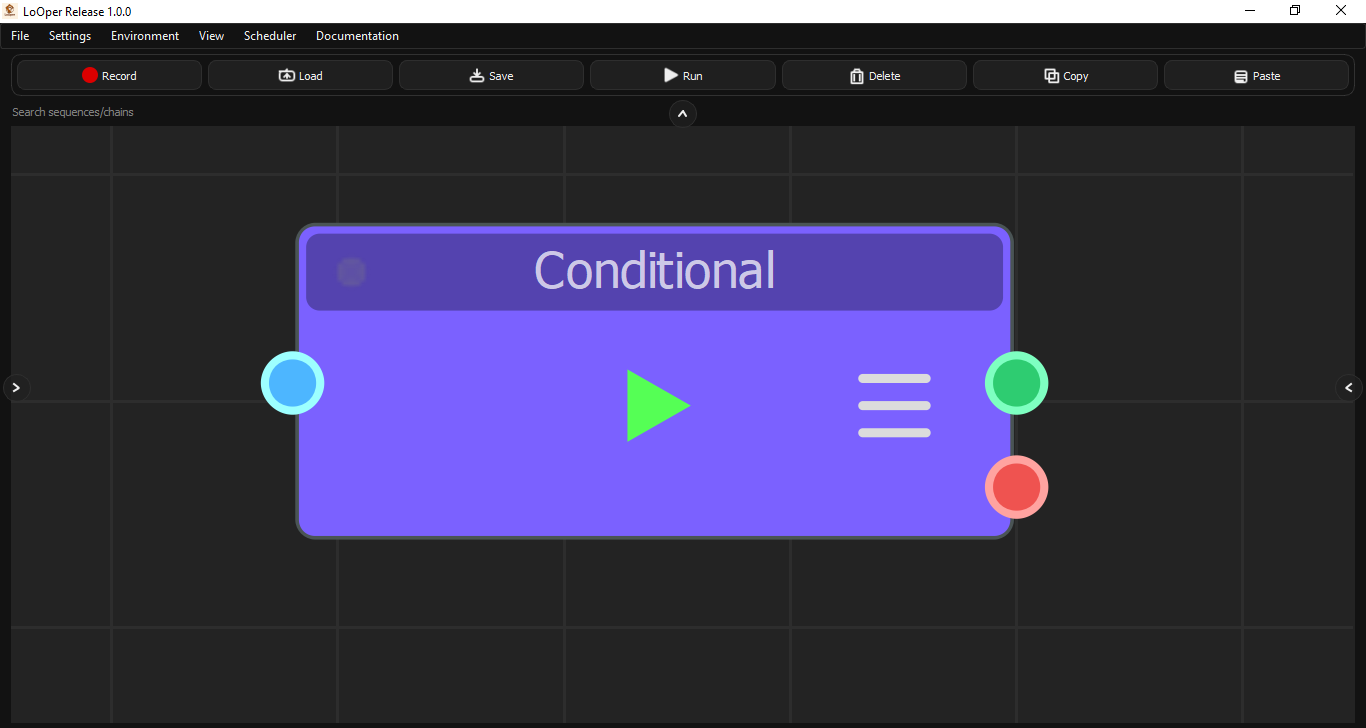Click the LoOper application icon in titlebar
The height and width of the screenshot is (728, 1366).
coord(9,10)
